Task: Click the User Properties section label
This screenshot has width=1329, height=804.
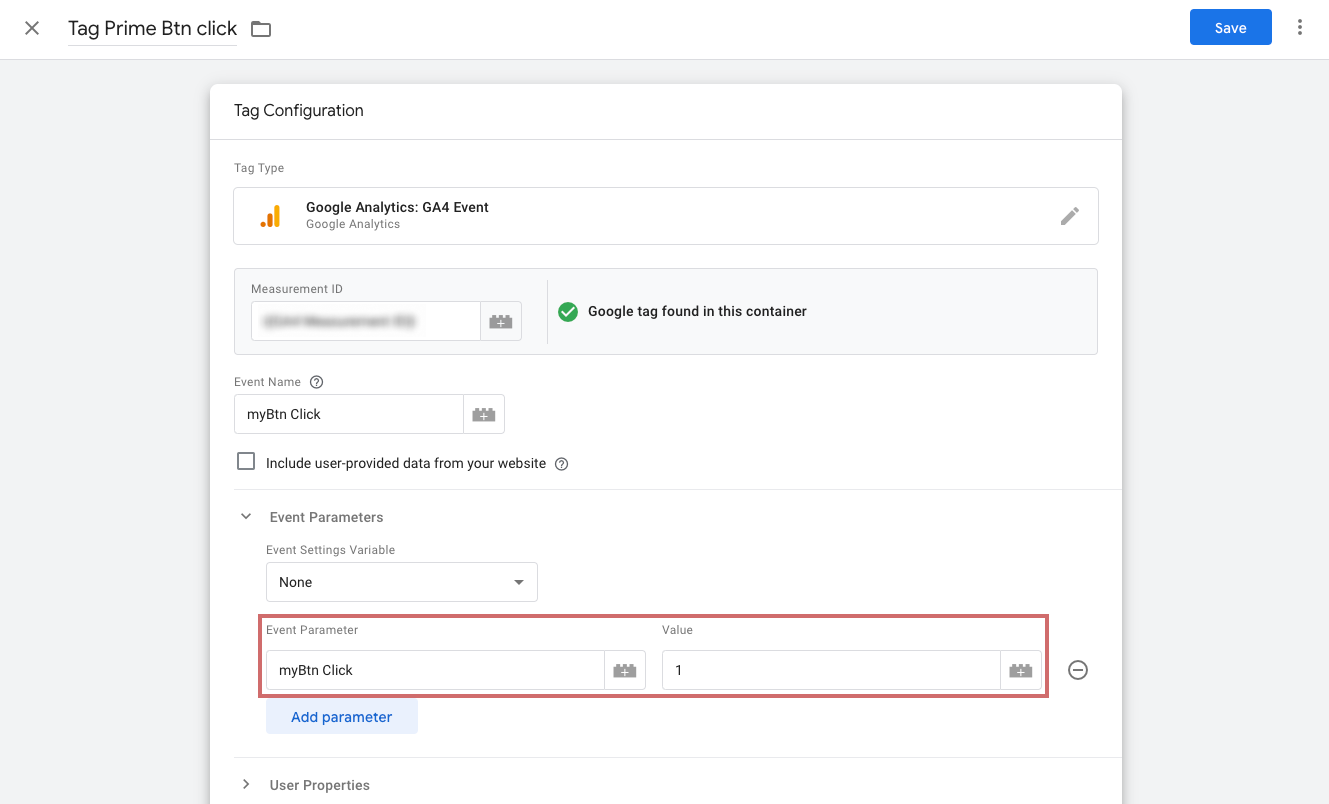Action: click(x=320, y=785)
